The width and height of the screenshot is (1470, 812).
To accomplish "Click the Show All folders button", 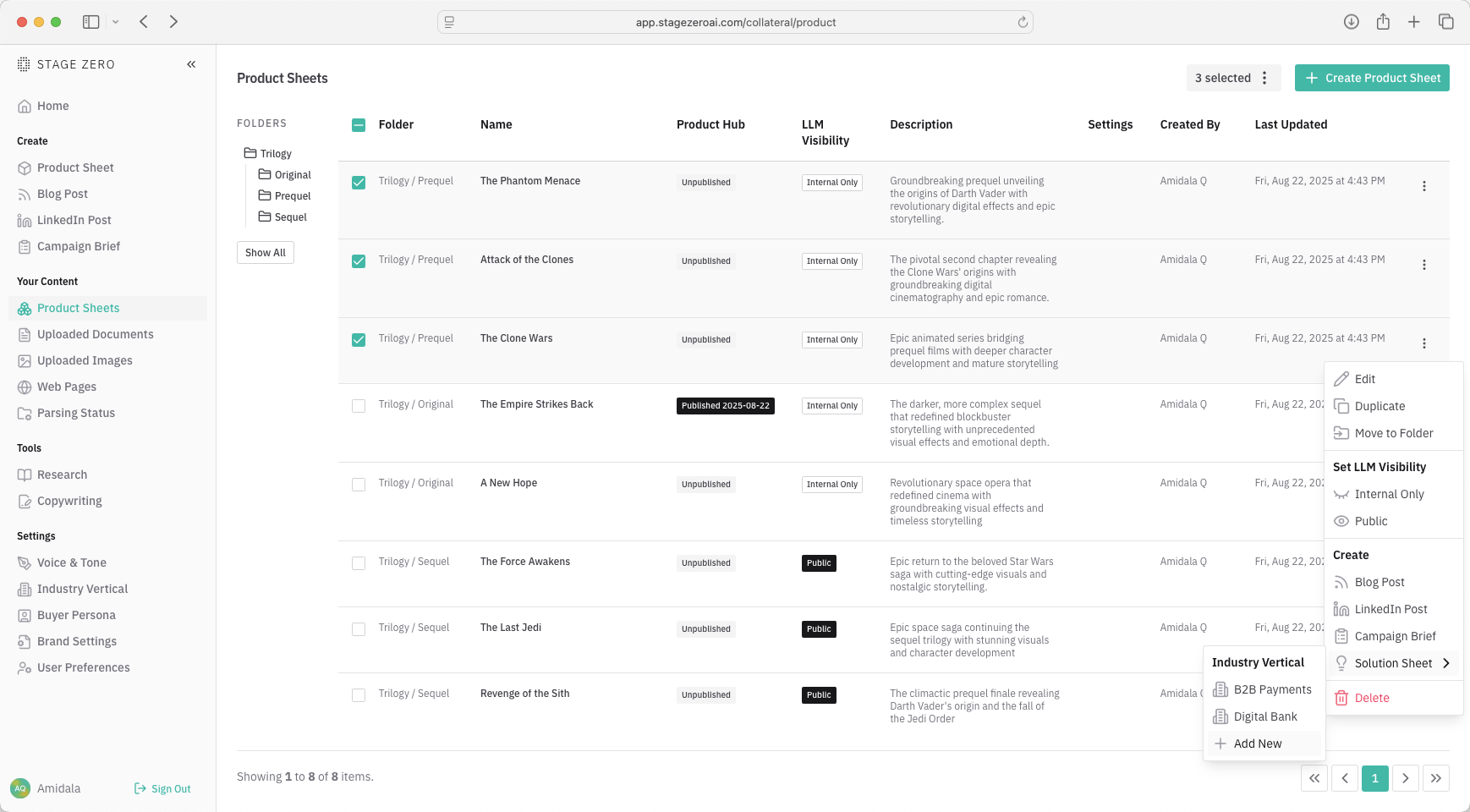I will (266, 253).
